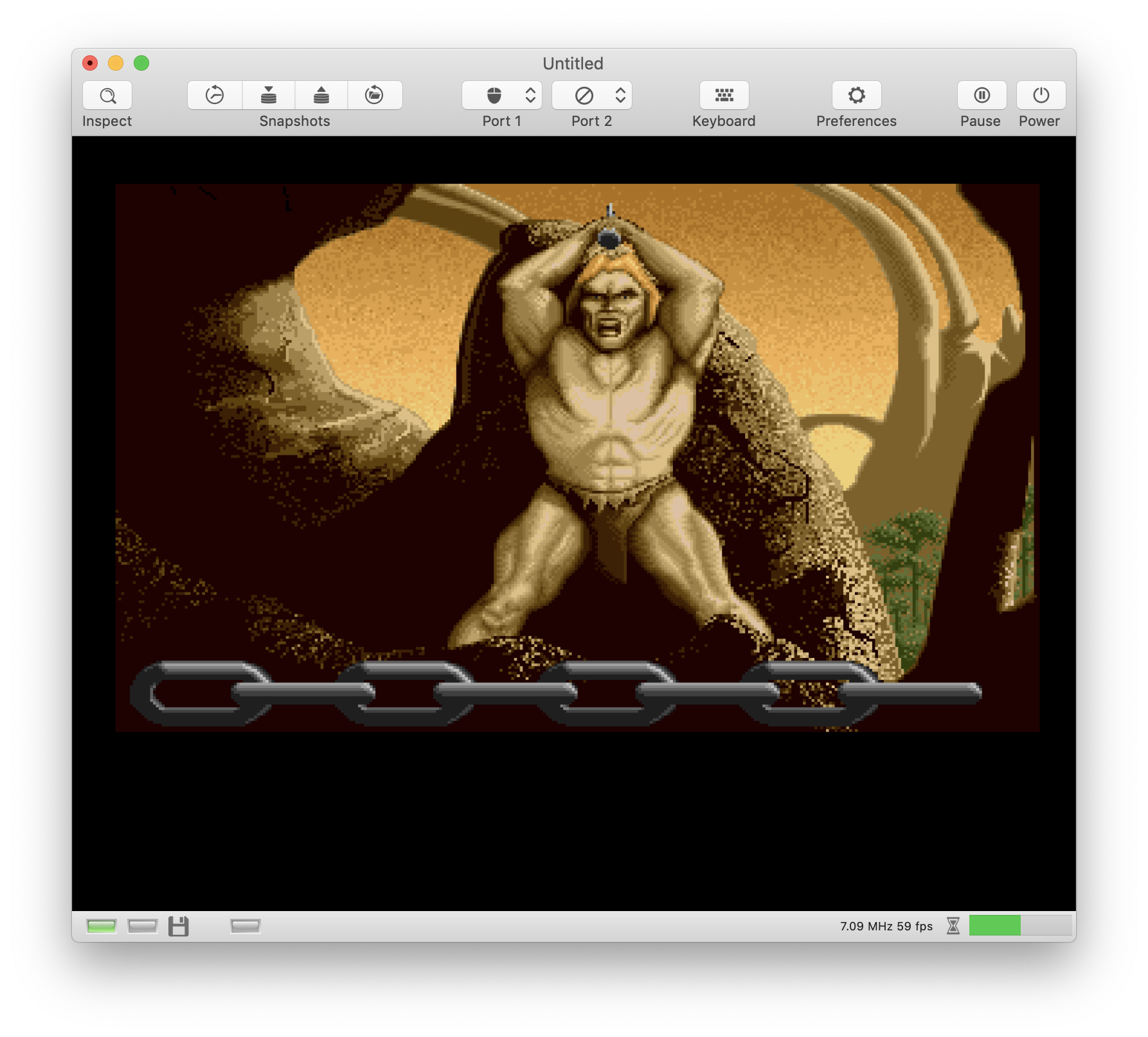Expand the Port 2 device dropdown
This screenshot has height=1037, width=1148.
[x=592, y=96]
